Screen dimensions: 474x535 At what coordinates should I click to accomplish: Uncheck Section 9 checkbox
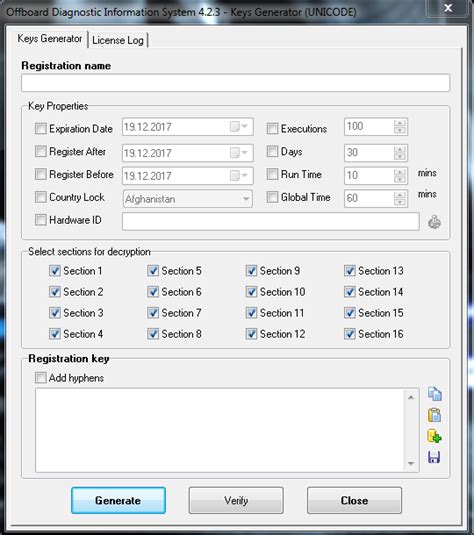click(251, 271)
